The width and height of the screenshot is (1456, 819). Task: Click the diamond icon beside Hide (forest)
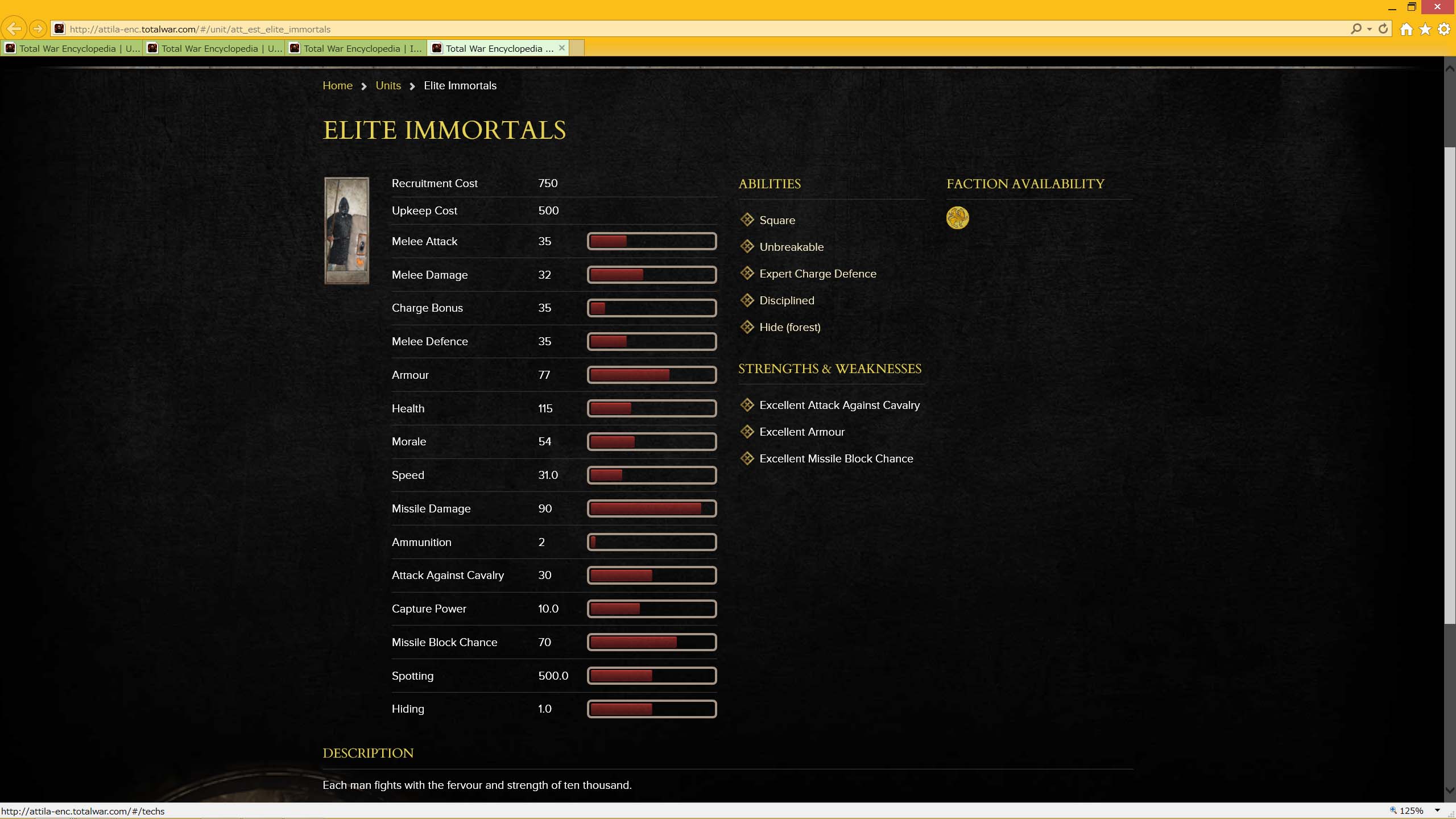click(747, 326)
